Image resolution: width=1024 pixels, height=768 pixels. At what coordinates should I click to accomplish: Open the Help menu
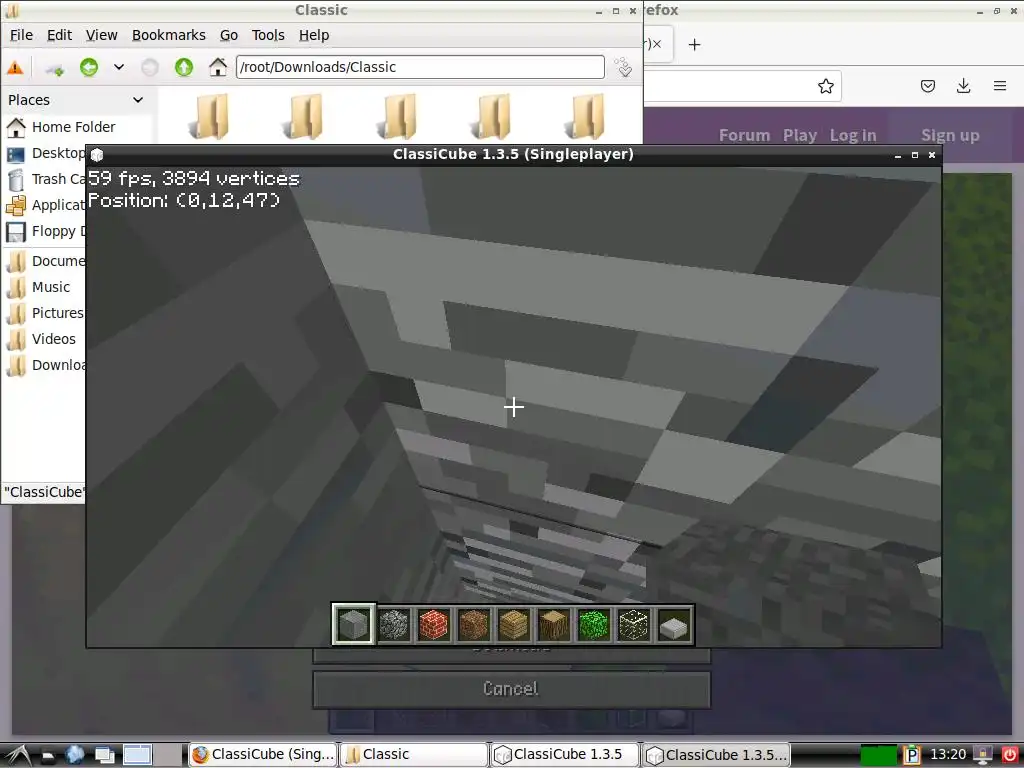point(314,35)
